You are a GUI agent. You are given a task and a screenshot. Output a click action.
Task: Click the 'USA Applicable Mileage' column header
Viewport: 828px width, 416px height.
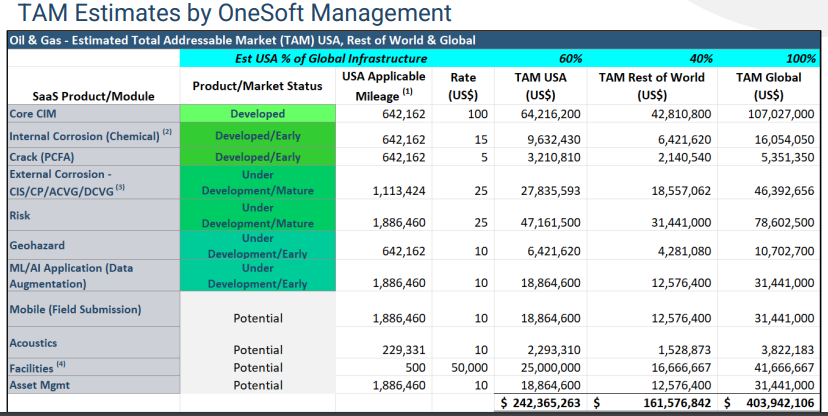tap(383, 86)
